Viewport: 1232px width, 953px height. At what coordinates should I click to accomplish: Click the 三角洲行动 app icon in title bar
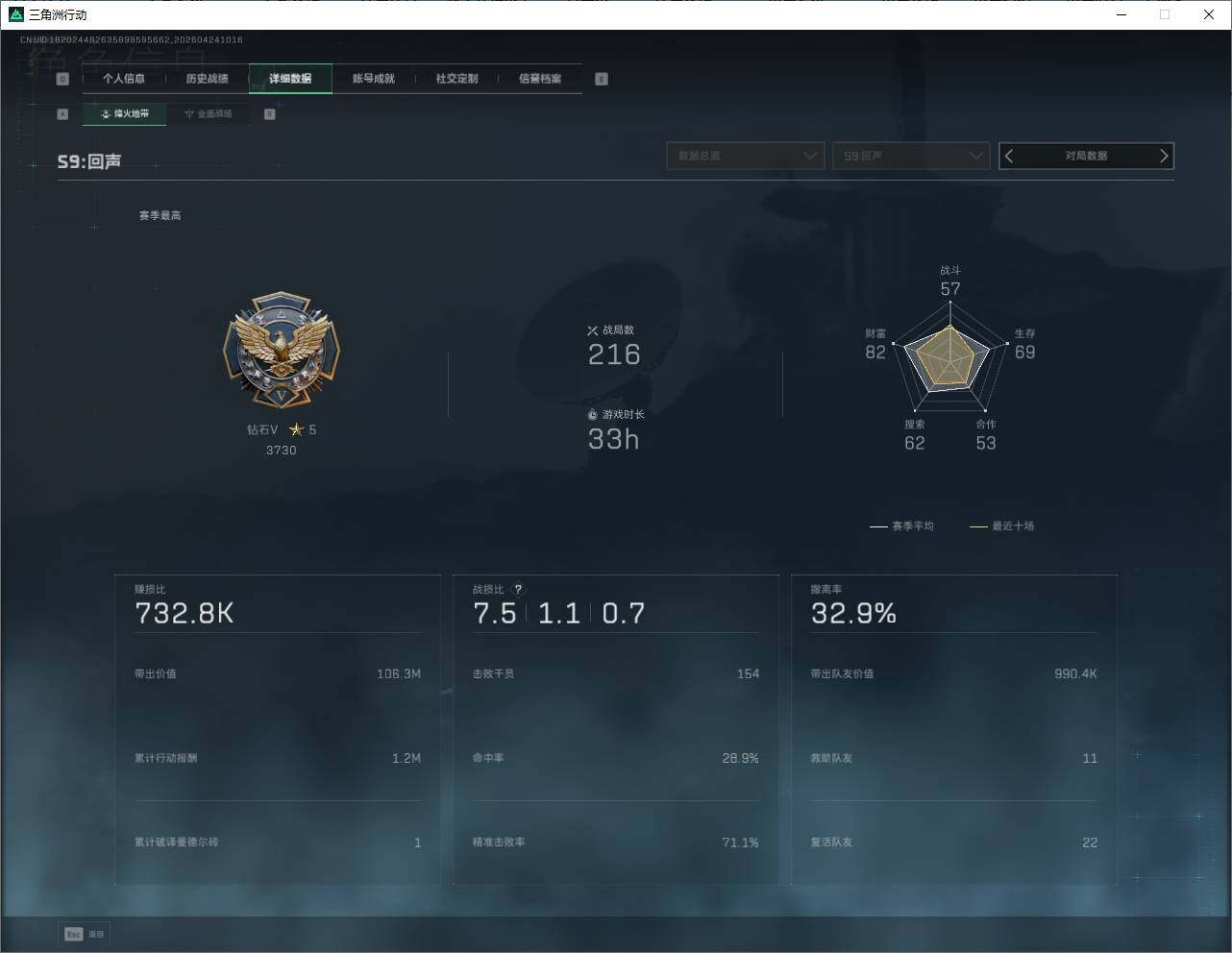[15, 14]
